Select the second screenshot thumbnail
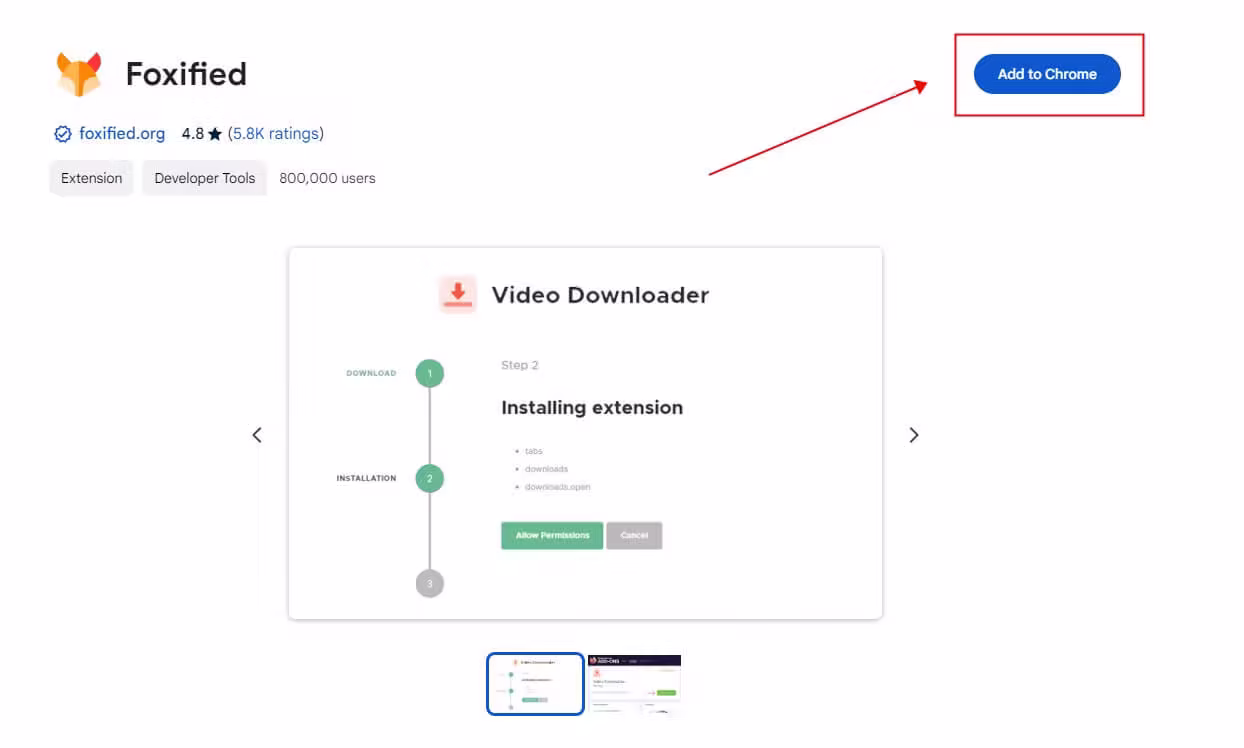The height and width of the screenshot is (748, 1244). [x=634, y=684]
